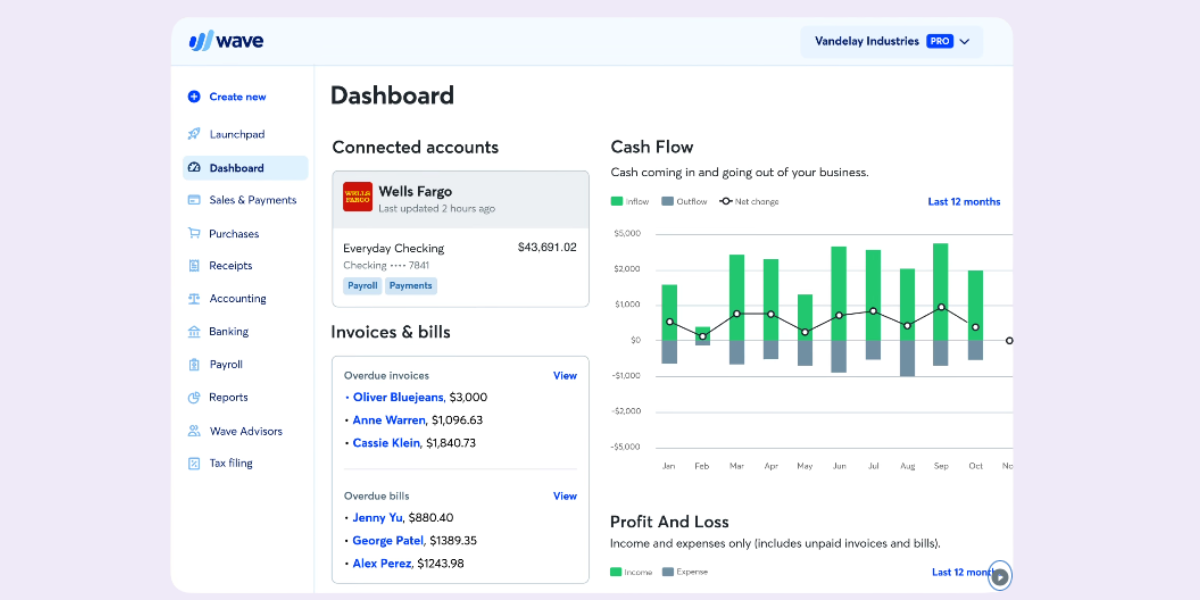
Task: Open Wave Advisors from the sidebar
Action: pos(243,430)
